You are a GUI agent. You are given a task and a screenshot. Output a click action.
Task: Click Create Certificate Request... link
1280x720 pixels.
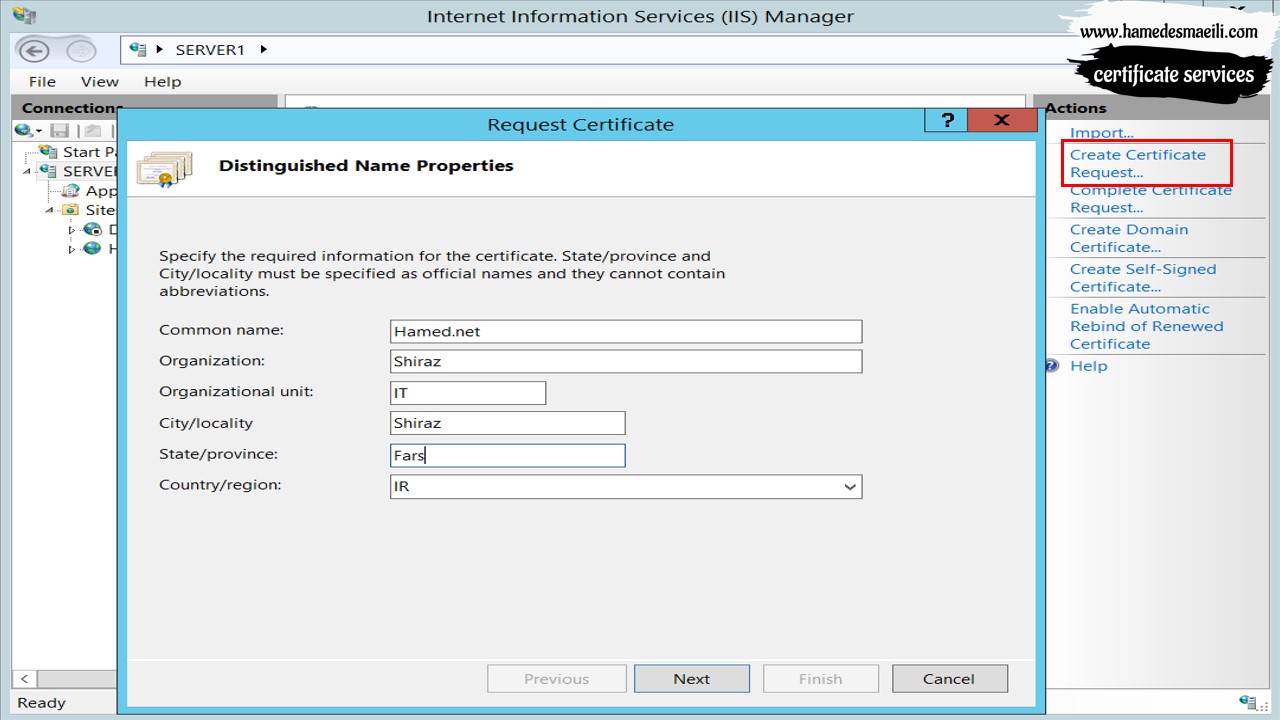point(1138,163)
